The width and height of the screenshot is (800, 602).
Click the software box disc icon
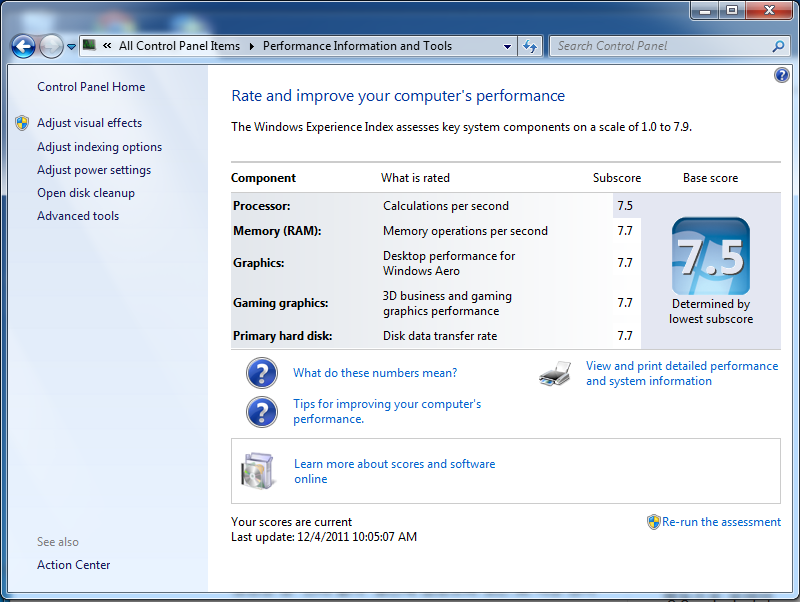257,471
